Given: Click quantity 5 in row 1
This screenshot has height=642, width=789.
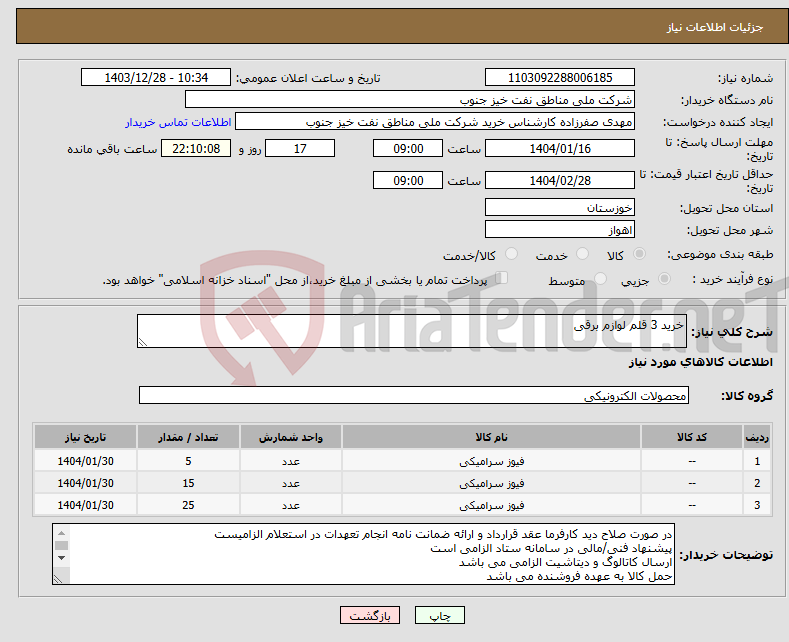Looking at the screenshot, I should point(188,461).
